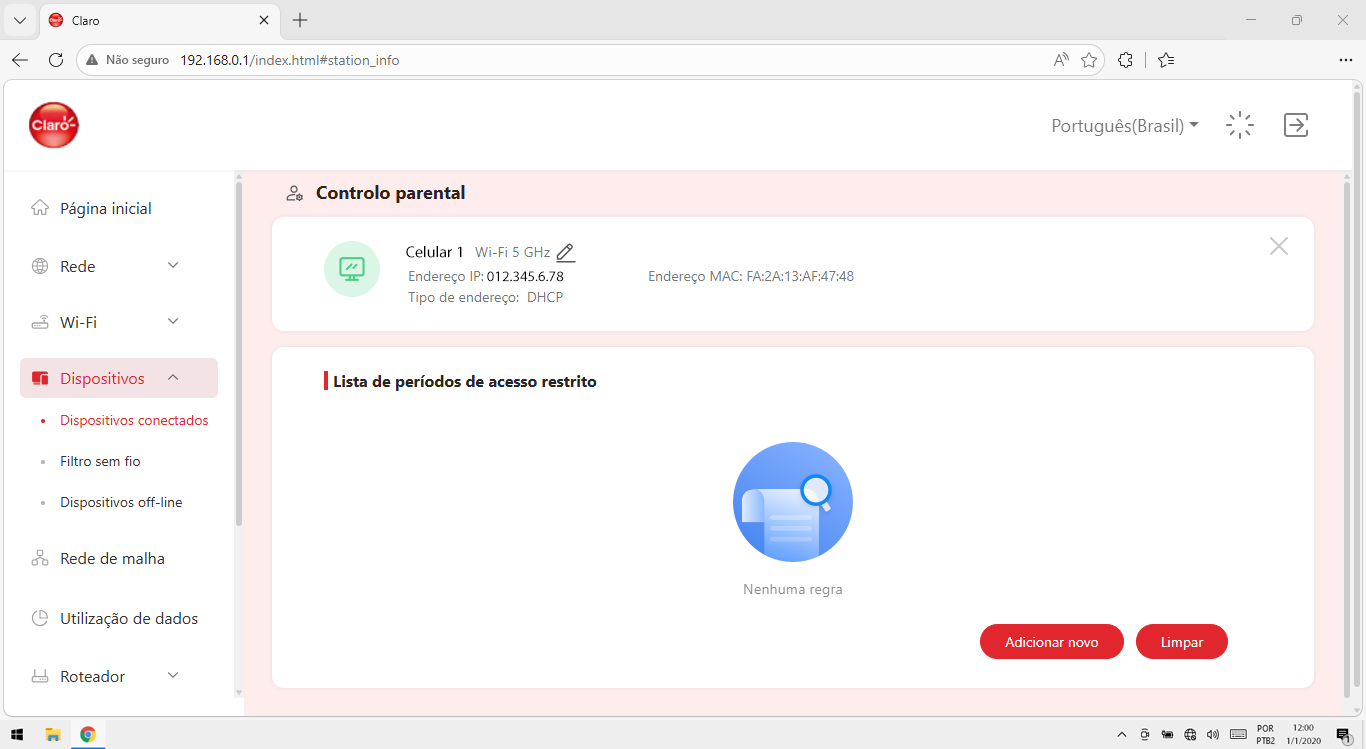1366x749 pixels.
Task: Expand the Wi-Fi sidebar section
Action: [x=119, y=322]
